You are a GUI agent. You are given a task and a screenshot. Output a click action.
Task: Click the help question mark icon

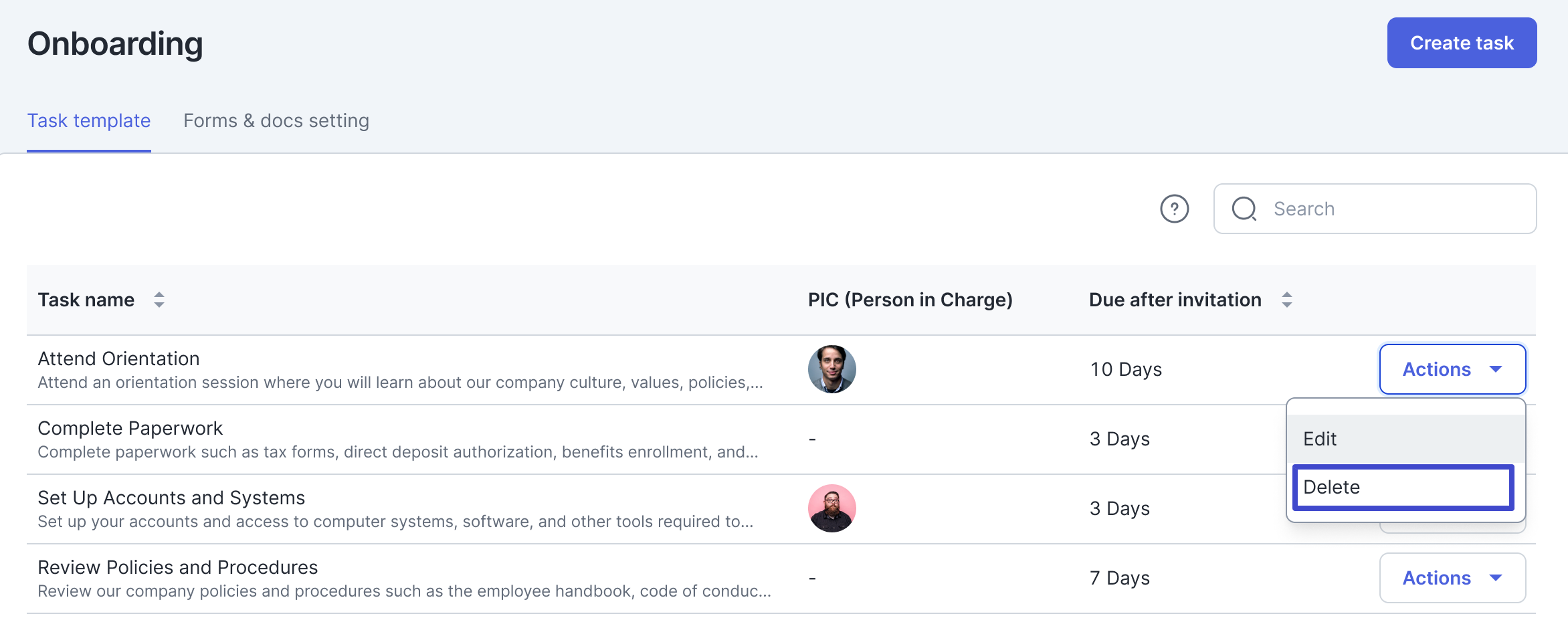pos(1174,209)
